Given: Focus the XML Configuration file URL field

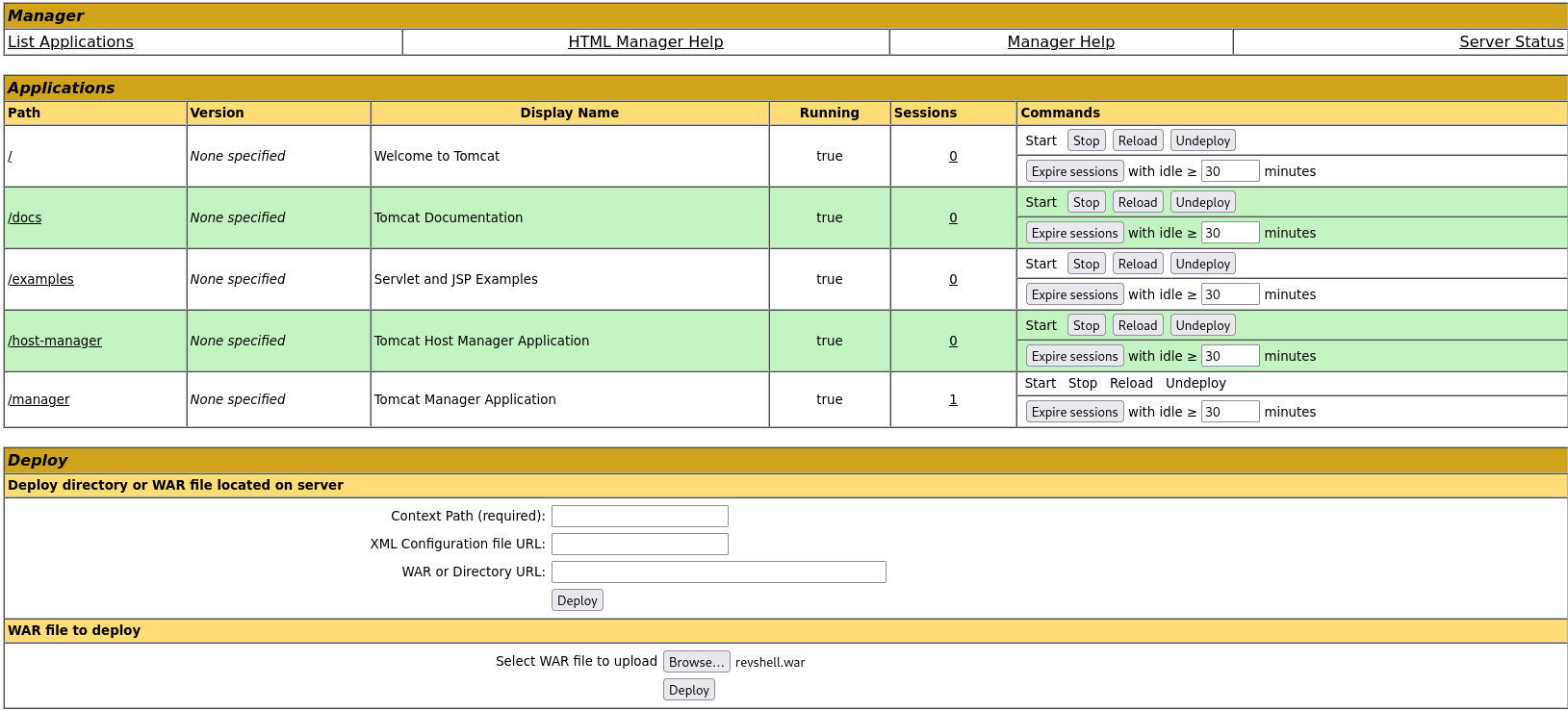Looking at the screenshot, I should [x=639, y=545].
